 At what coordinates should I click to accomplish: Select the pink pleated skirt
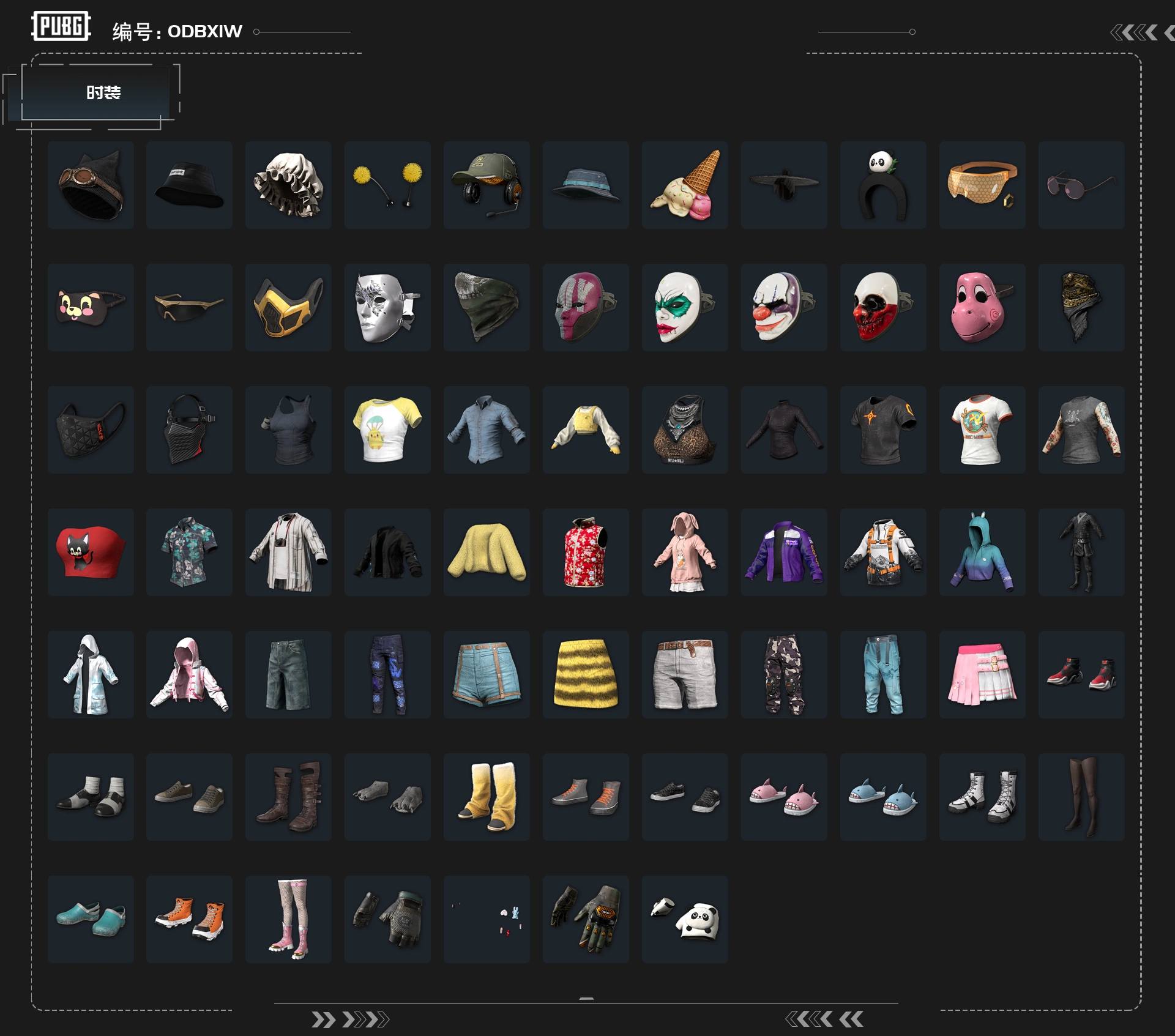[982, 674]
